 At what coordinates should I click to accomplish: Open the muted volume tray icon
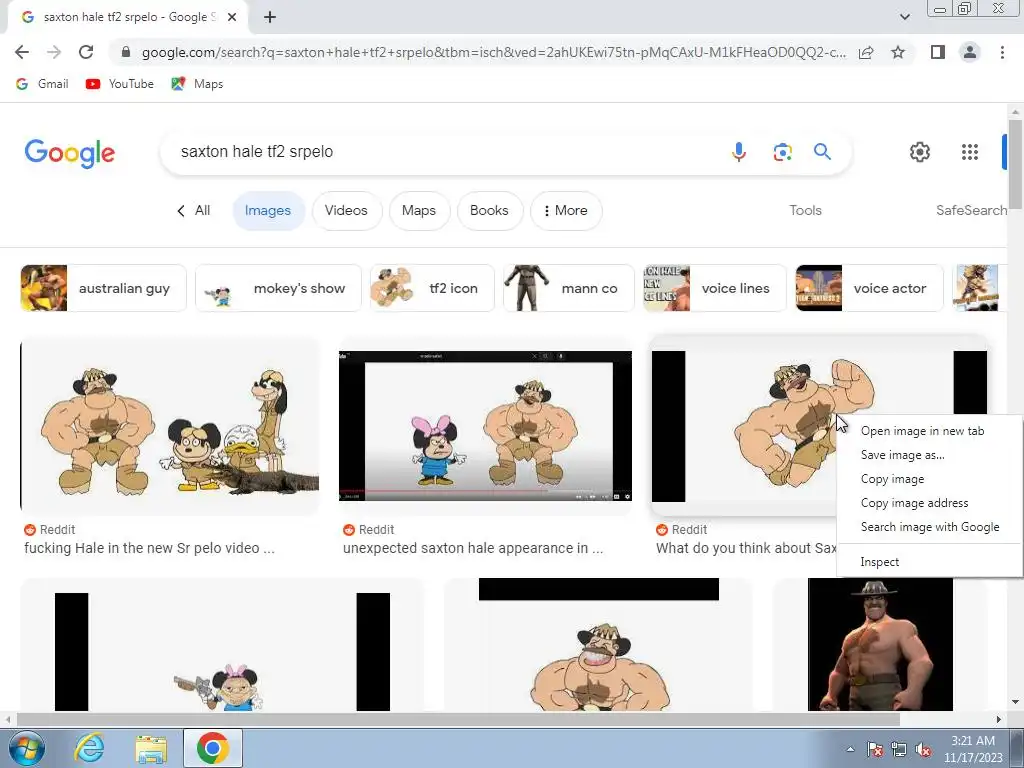click(x=924, y=749)
